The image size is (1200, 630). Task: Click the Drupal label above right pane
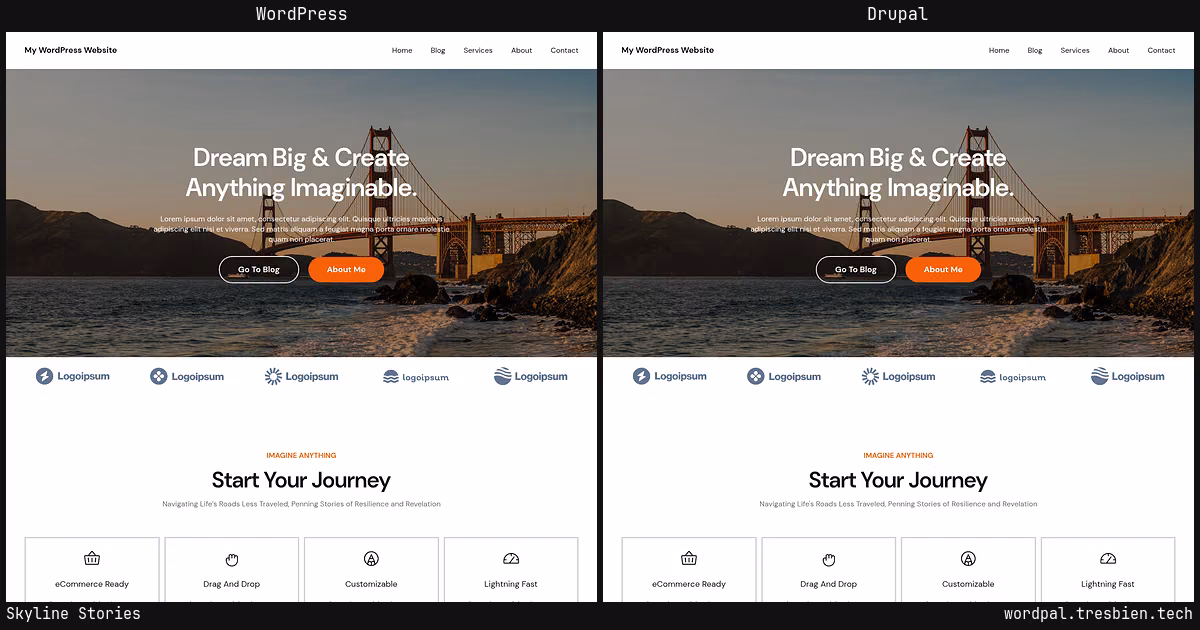[x=898, y=14]
